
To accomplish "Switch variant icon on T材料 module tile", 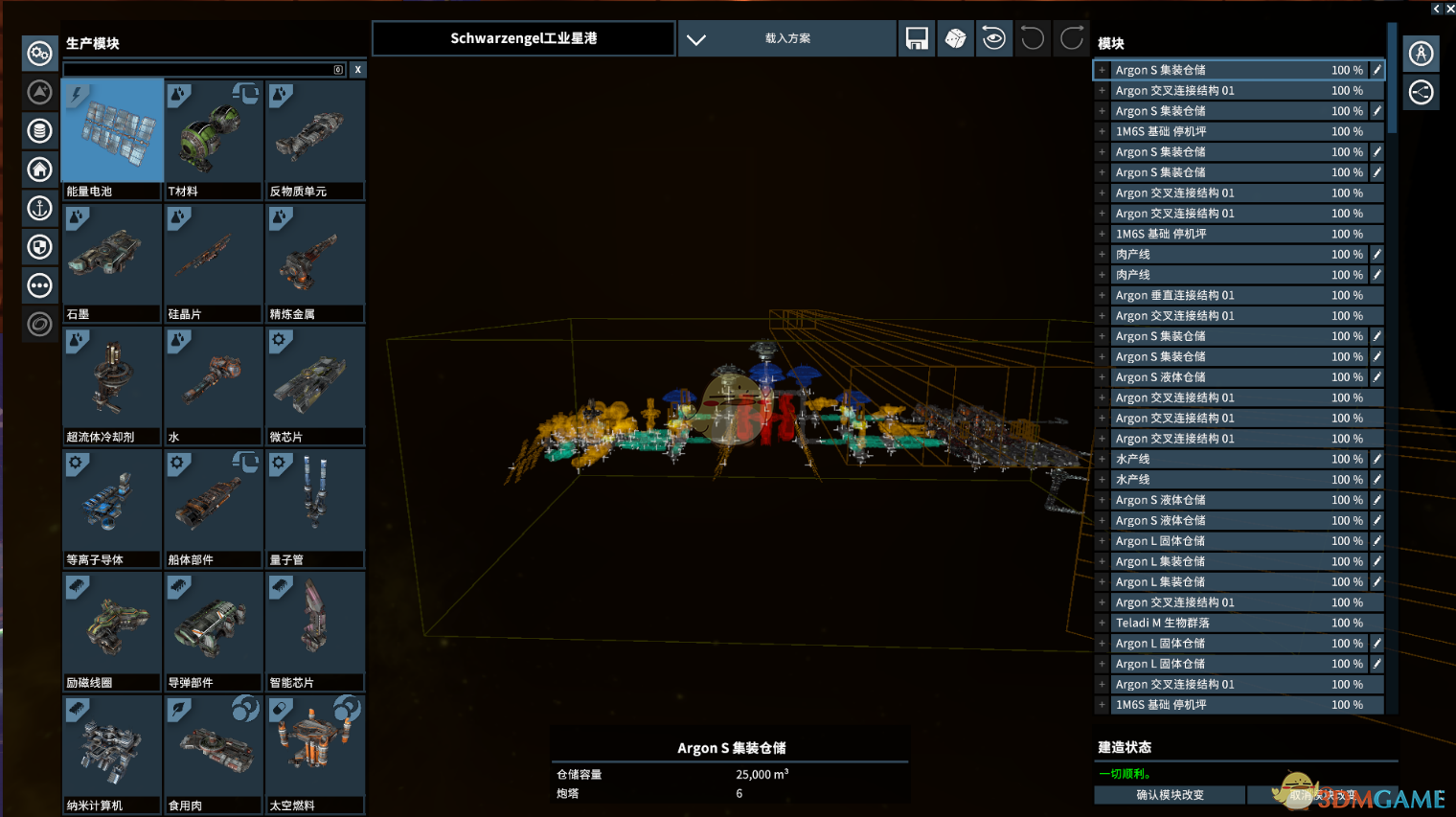I will point(246,93).
